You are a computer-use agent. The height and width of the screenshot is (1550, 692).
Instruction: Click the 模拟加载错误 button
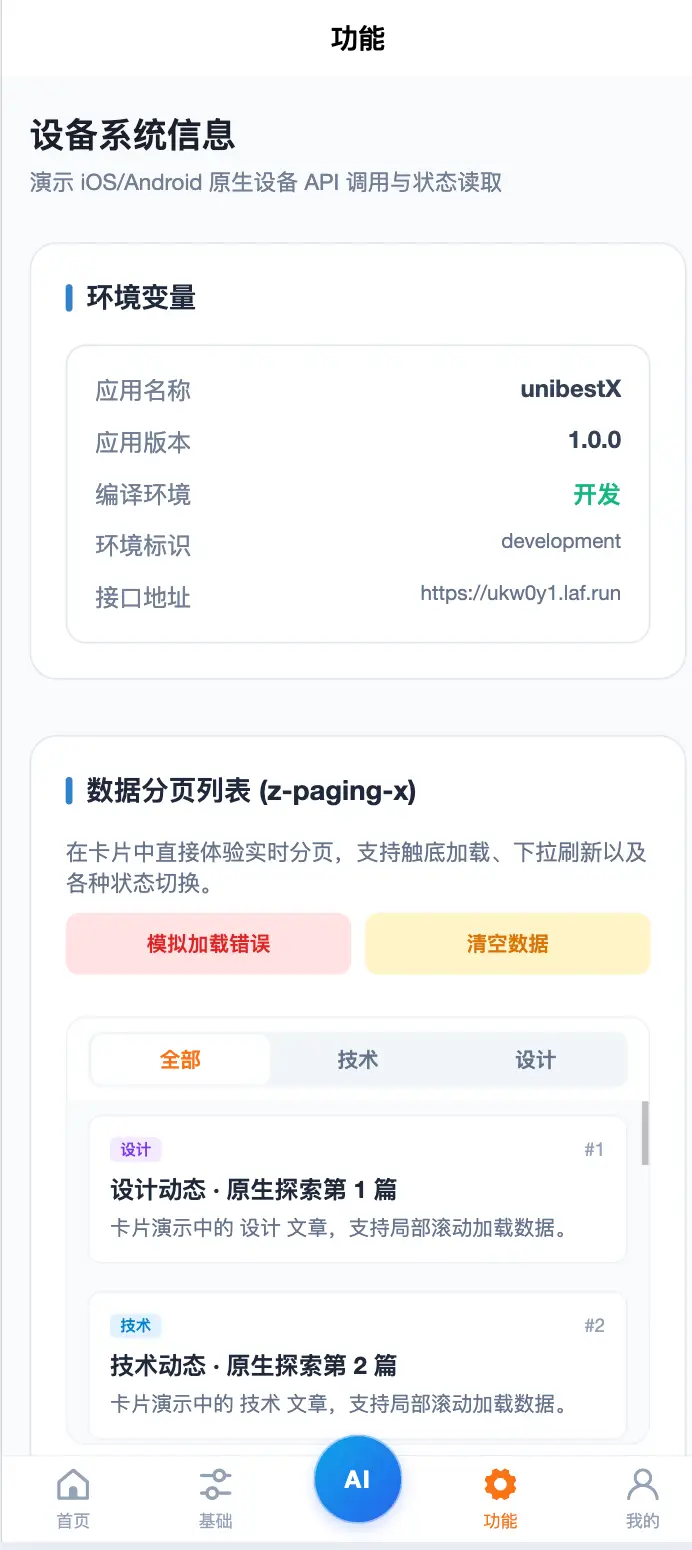(208, 943)
